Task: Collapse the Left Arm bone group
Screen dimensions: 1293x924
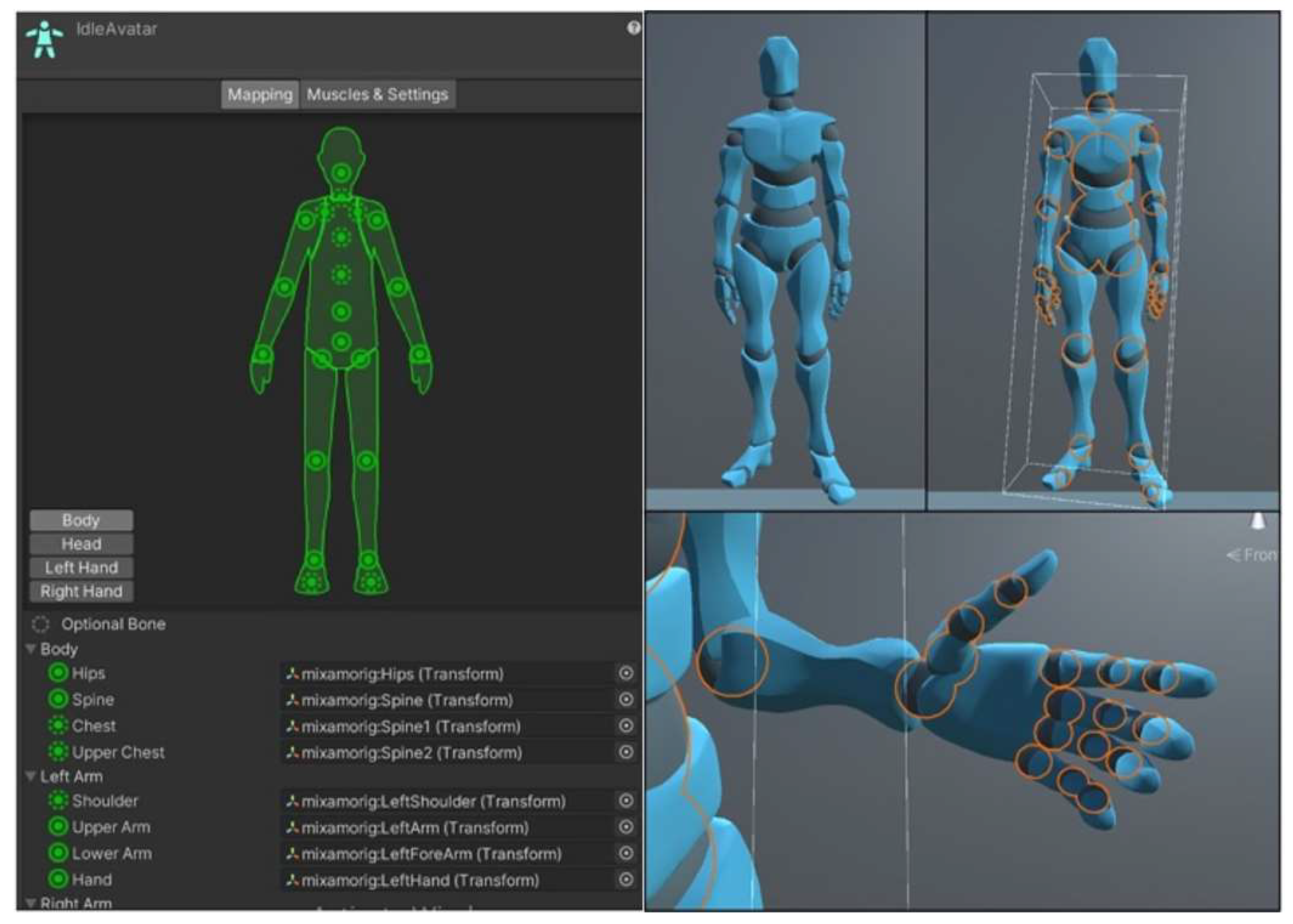Action: pos(31,776)
